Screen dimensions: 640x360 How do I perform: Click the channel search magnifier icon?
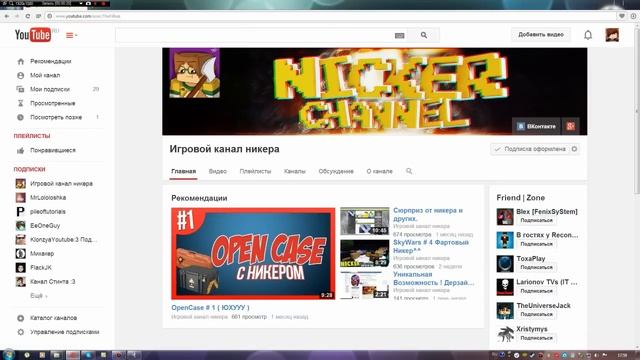tap(409, 171)
